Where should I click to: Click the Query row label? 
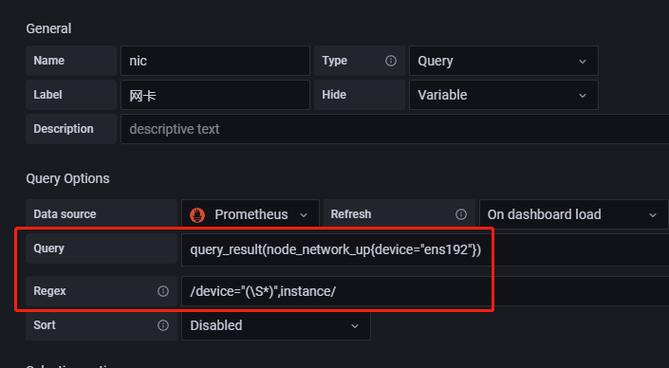coord(49,248)
